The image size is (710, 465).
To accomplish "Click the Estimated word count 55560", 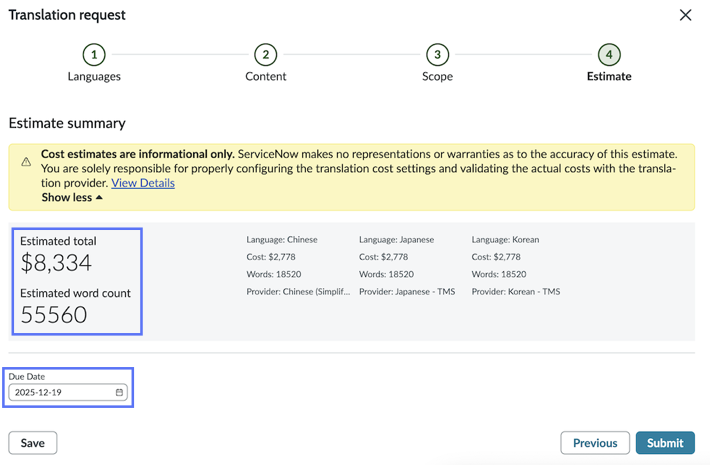I will [x=53, y=315].
